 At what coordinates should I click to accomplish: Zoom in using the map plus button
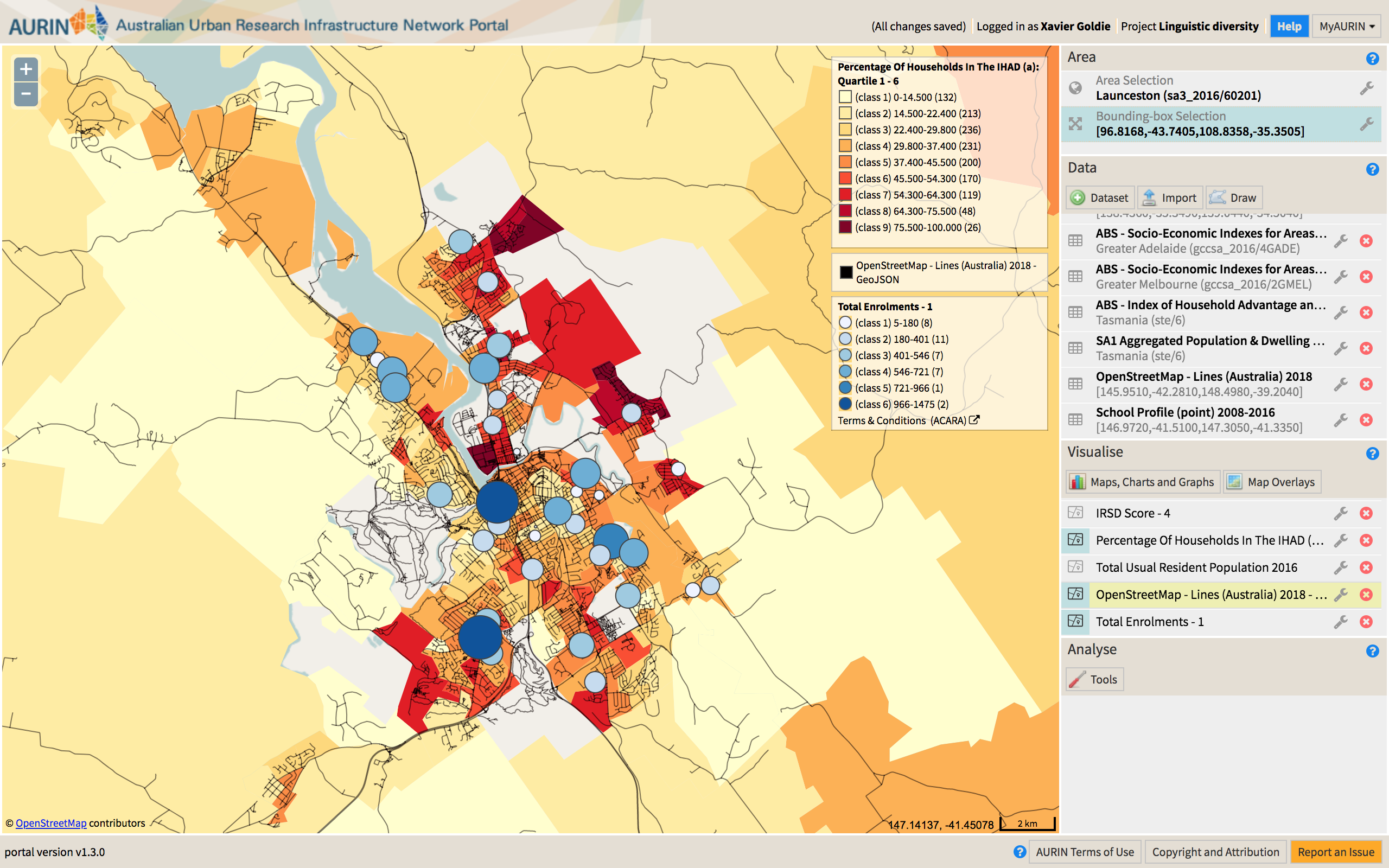point(26,69)
